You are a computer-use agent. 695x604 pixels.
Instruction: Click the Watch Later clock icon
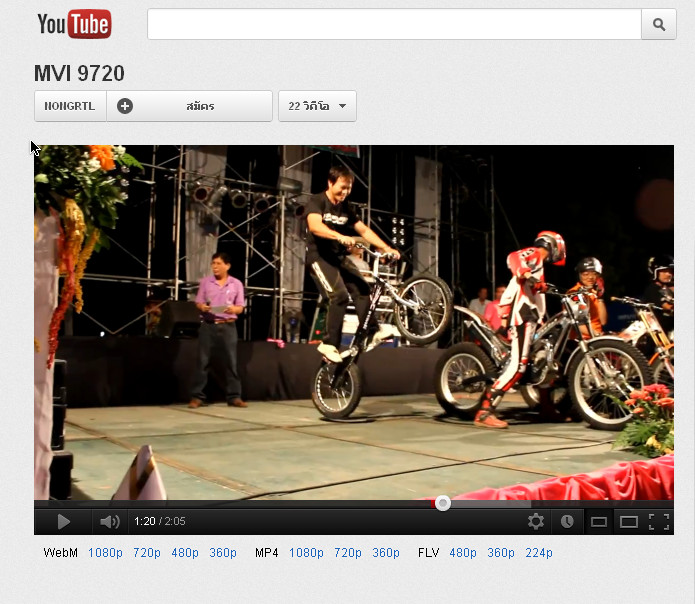coord(567,521)
